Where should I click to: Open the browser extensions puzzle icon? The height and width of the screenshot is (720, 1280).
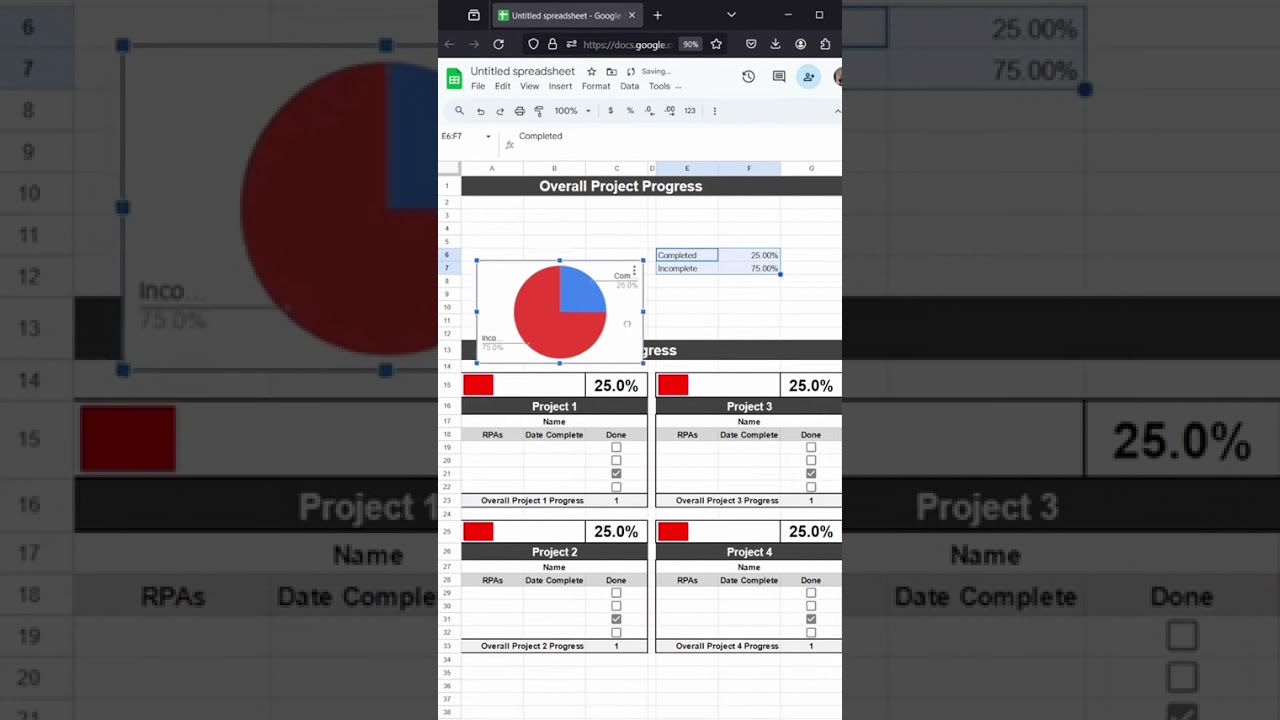click(825, 44)
